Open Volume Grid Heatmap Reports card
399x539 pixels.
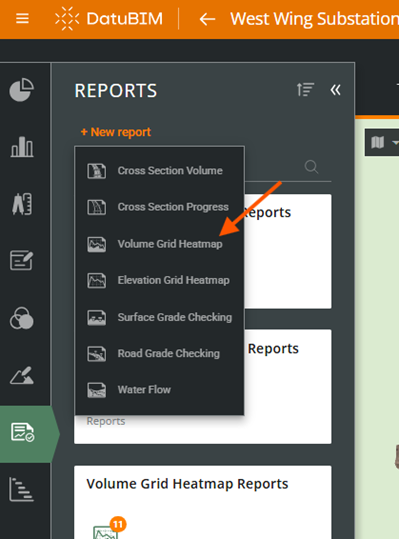(203, 502)
